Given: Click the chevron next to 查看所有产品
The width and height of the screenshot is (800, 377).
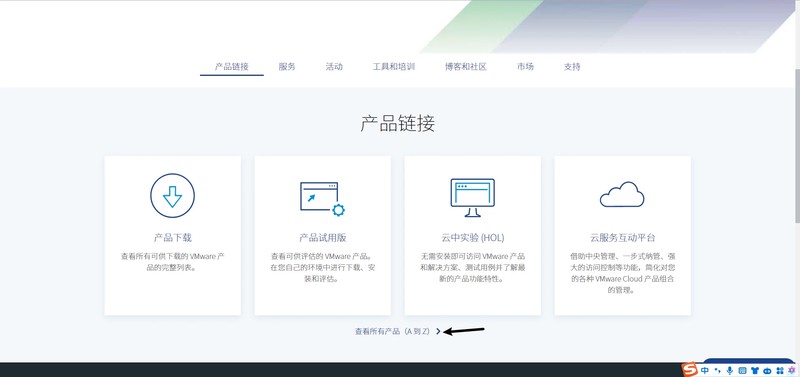Looking at the screenshot, I should click(x=438, y=331).
